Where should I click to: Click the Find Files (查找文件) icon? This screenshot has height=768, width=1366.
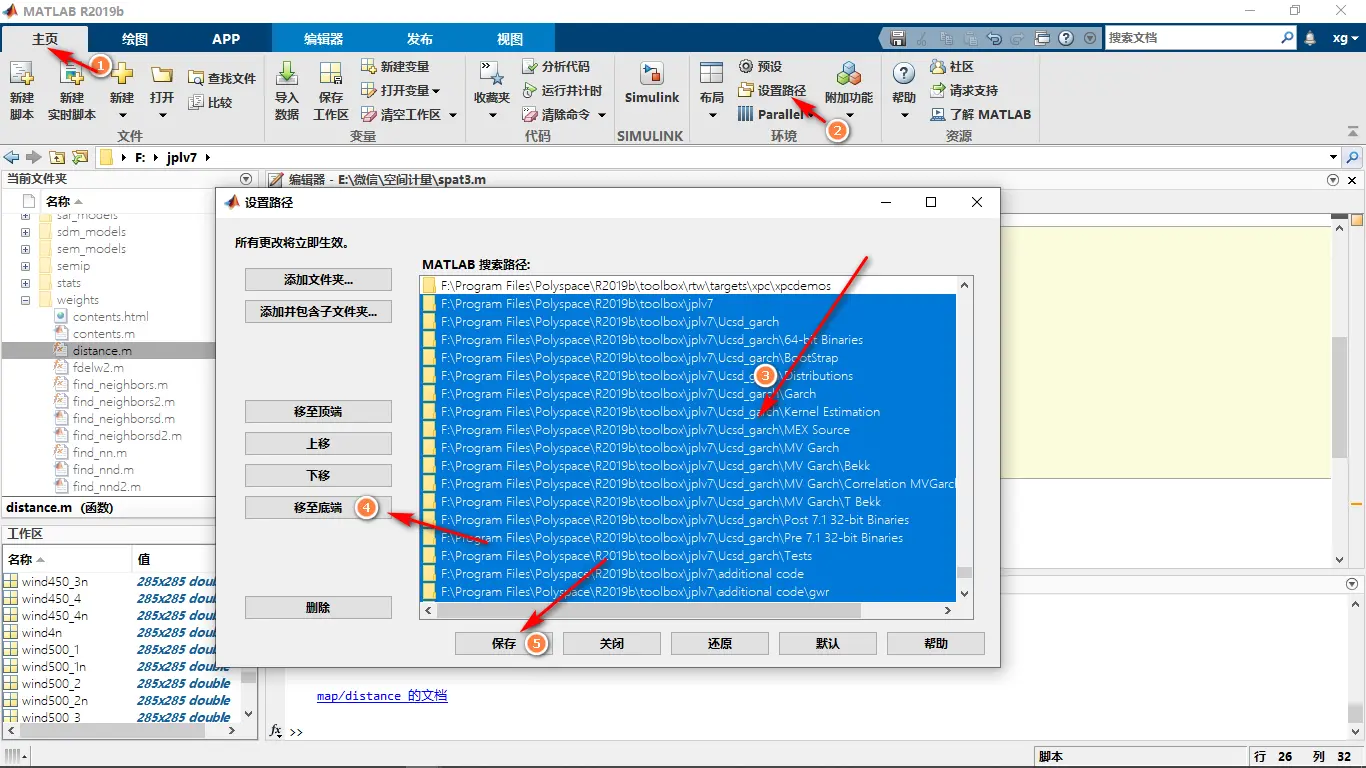coord(194,78)
